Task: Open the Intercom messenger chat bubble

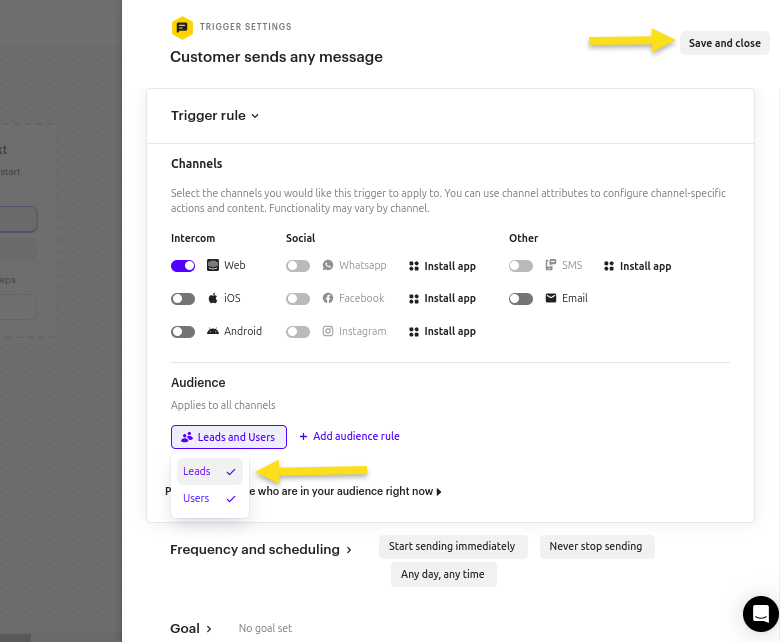Action: pos(761,614)
